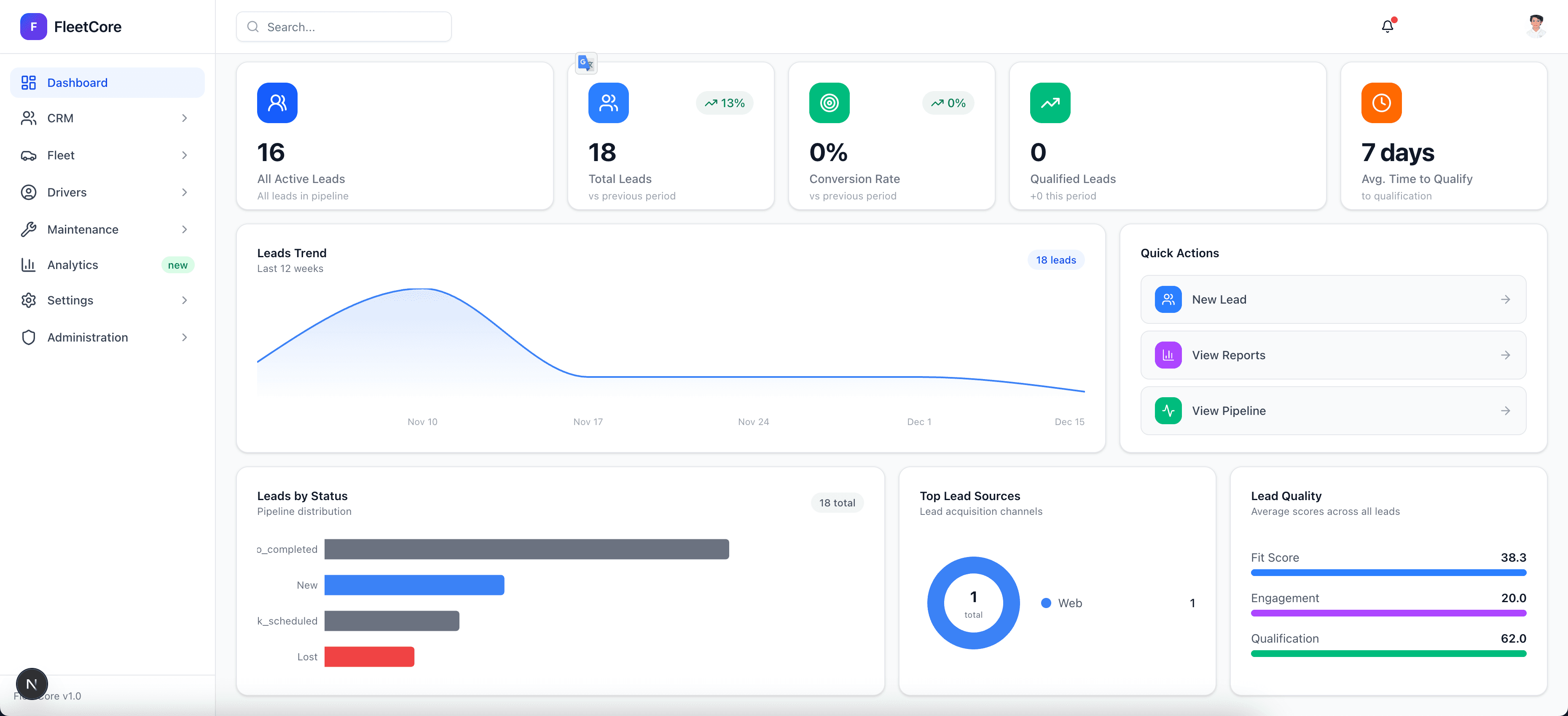Open the user profile avatar

(1536, 26)
